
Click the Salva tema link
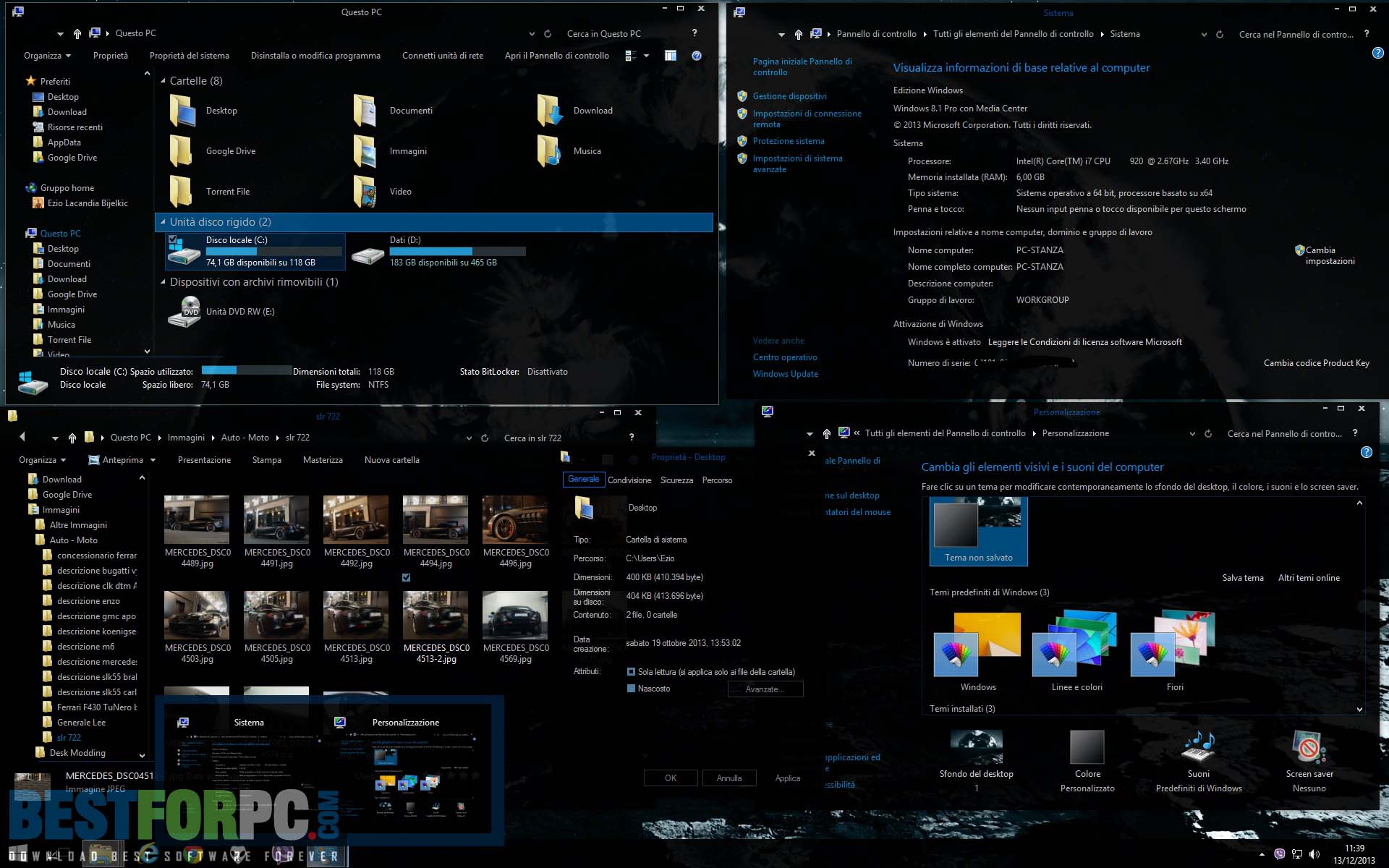[1243, 578]
